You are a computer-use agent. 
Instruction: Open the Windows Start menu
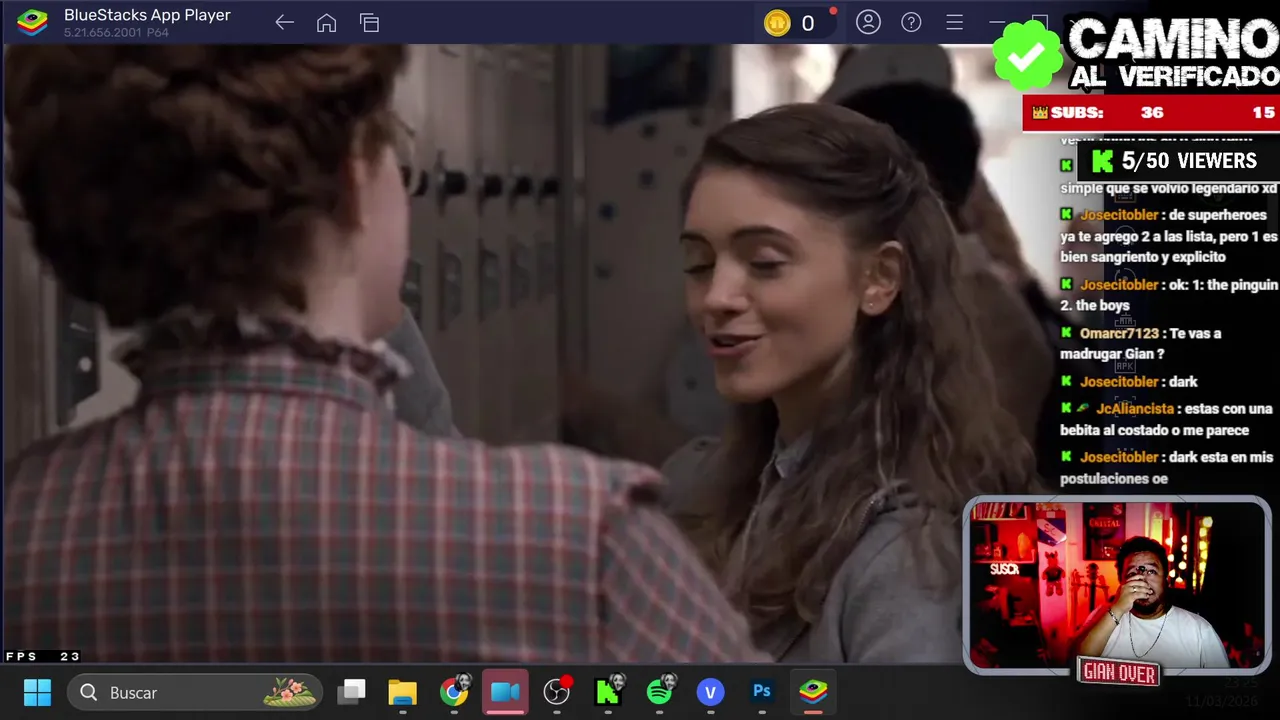(x=37, y=692)
